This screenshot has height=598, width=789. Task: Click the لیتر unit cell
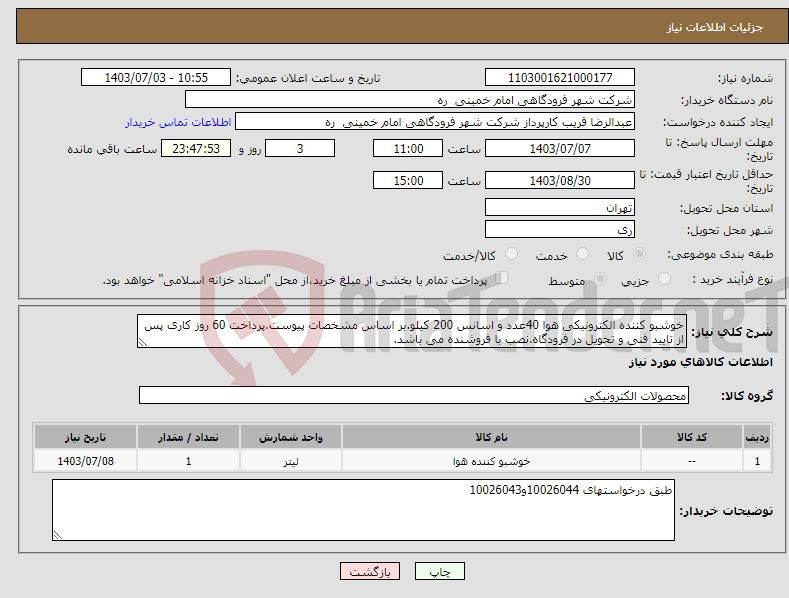pos(291,461)
